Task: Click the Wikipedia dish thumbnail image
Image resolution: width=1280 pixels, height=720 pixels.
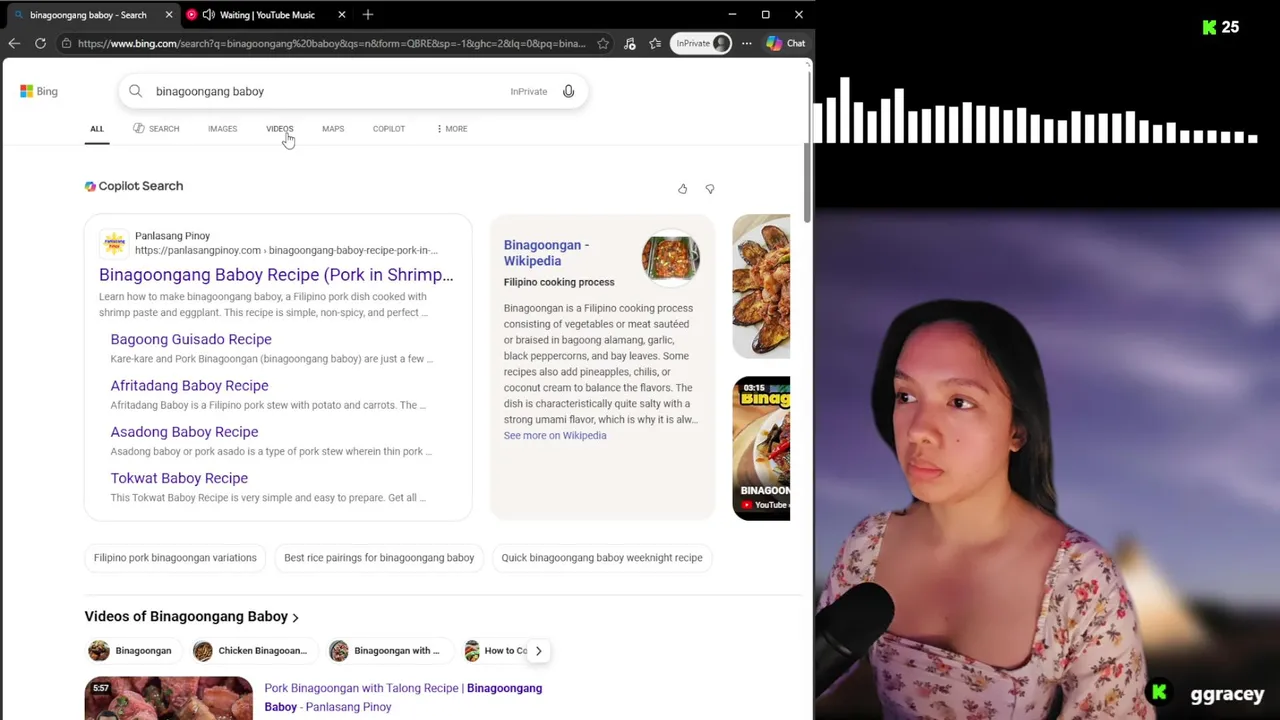Action: [x=671, y=258]
